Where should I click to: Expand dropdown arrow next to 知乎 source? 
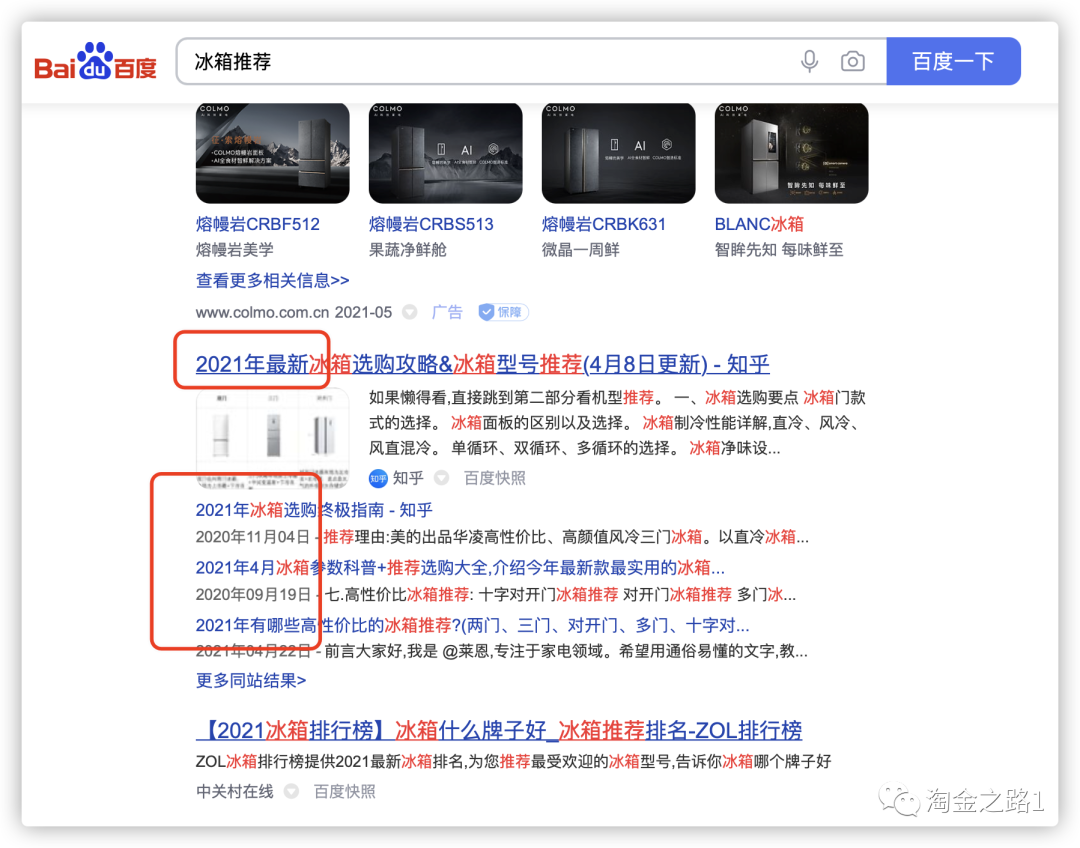(442, 478)
